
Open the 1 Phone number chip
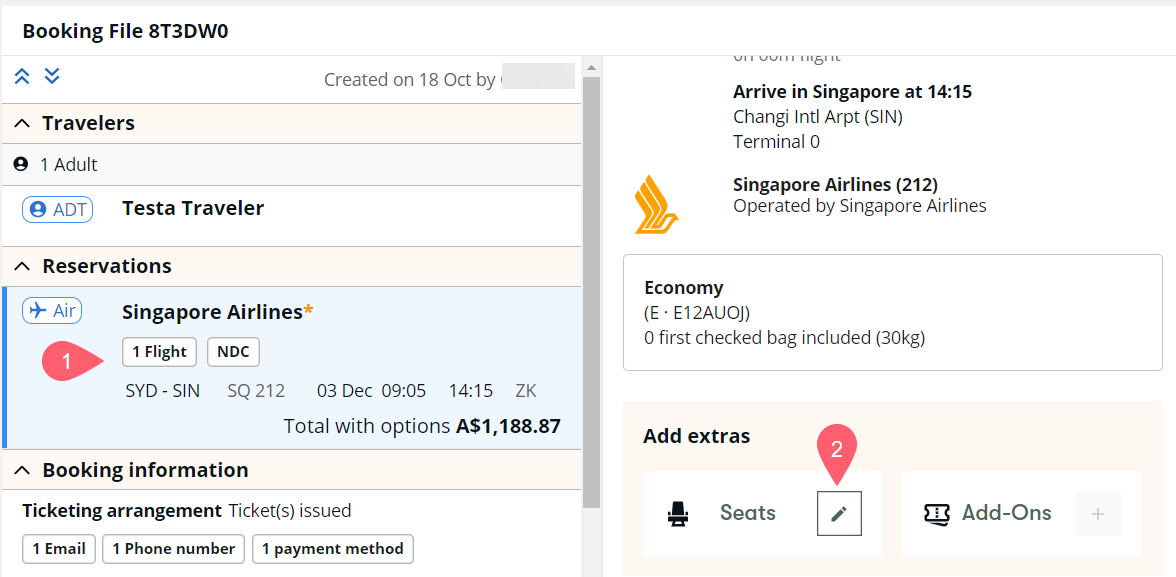173,549
